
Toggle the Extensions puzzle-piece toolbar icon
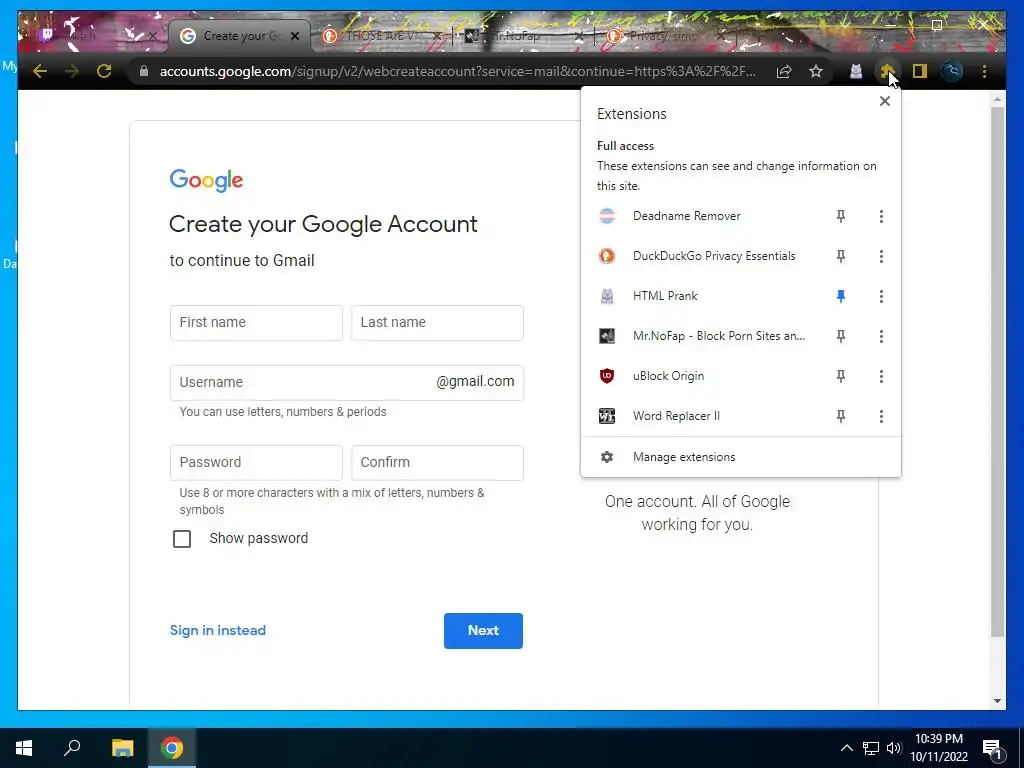click(x=887, y=71)
